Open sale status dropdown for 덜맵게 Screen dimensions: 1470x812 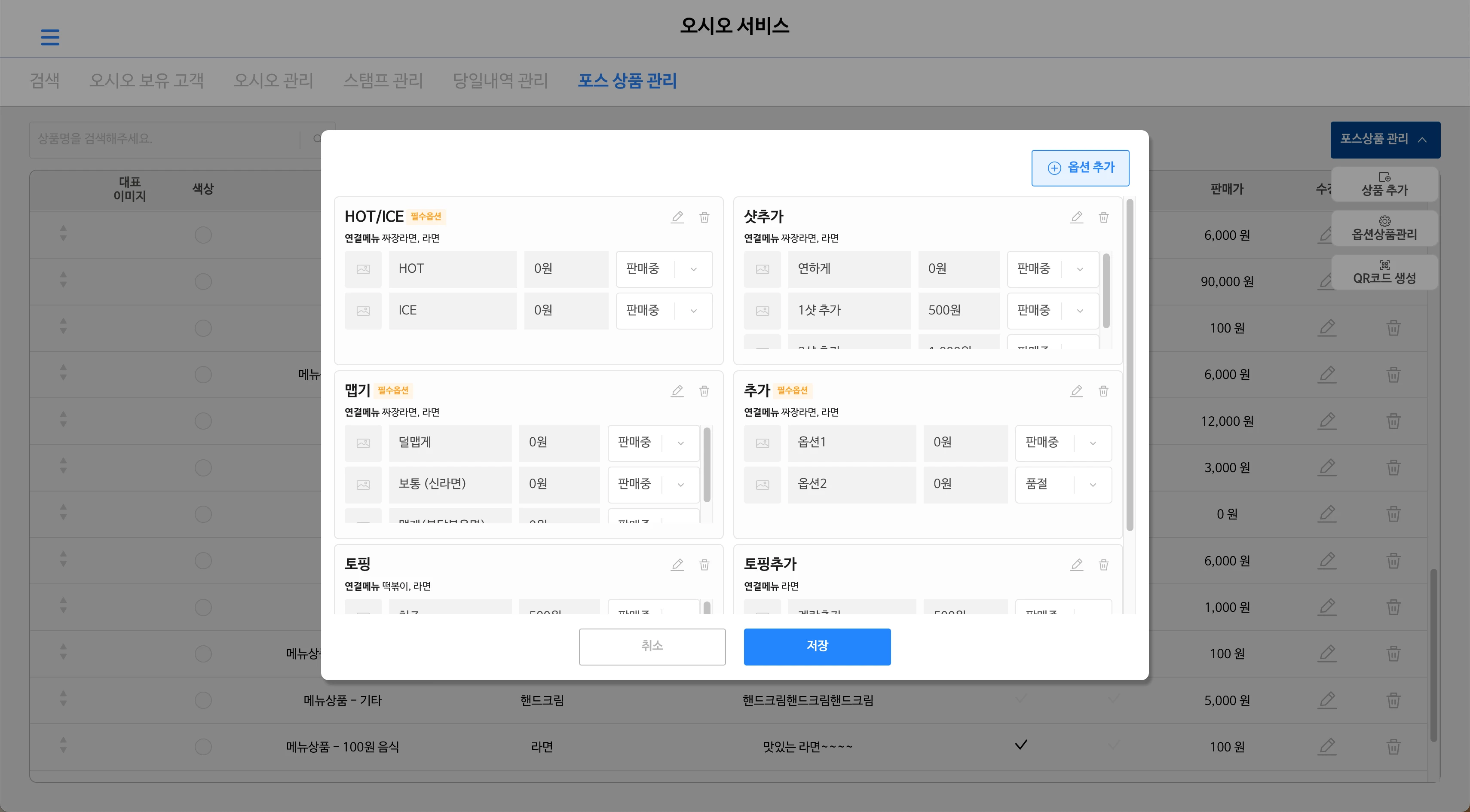click(654, 443)
